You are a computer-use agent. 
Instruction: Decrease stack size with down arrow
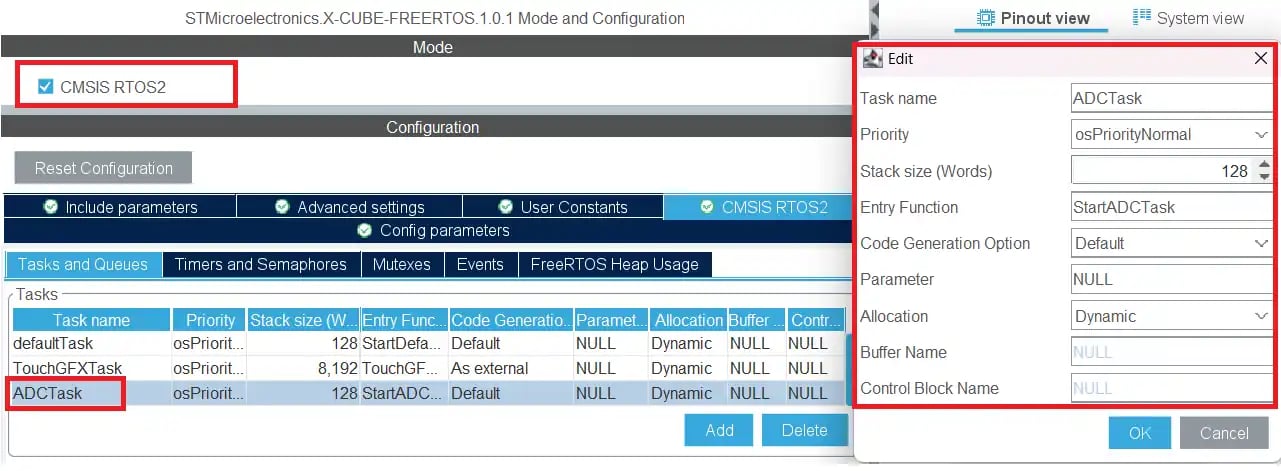pyautogui.click(x=1264, y=178)
